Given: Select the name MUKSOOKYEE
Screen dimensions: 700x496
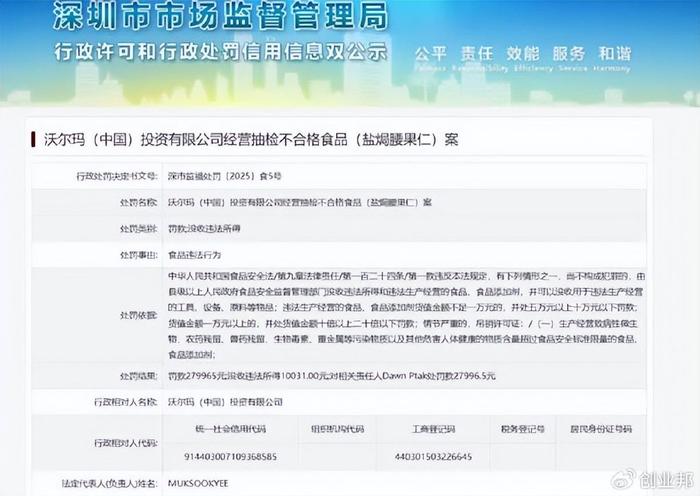Looking at the screenshot, I should pyautogui.click(x=198, y=483).
